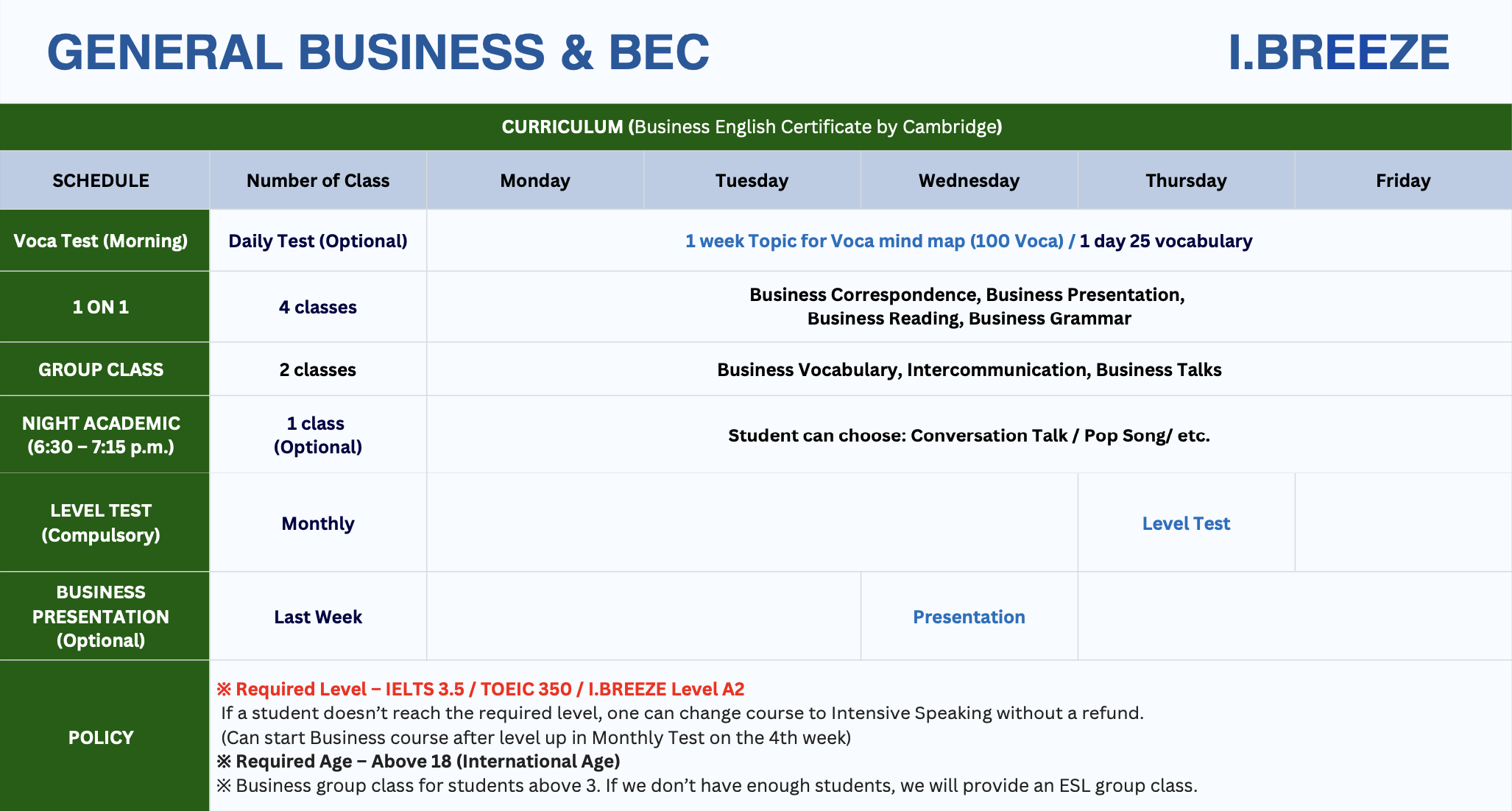
Task: Click the Voca Test (Morning) row label
Action: 101,241
